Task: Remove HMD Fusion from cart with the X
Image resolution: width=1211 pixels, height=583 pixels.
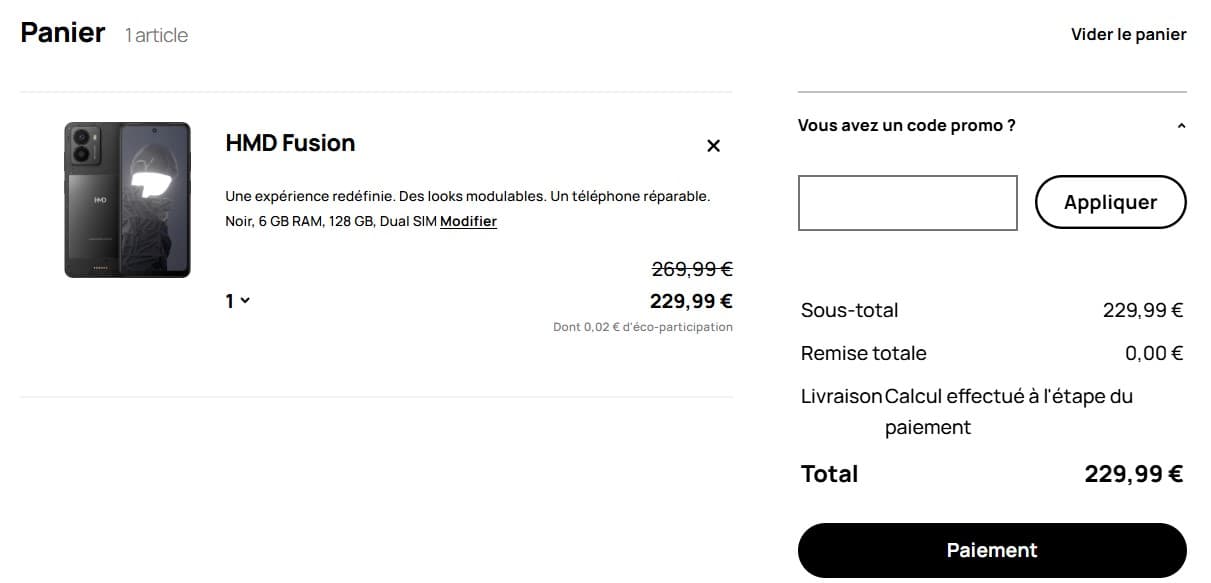Action: pos(713,146)
